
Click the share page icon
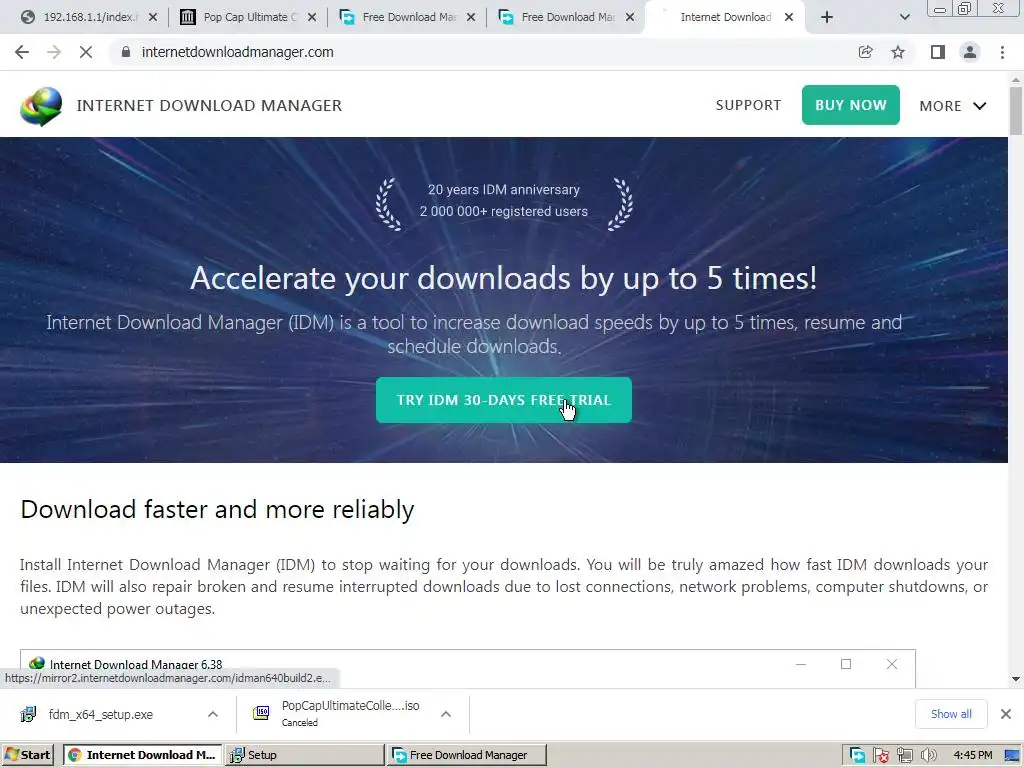[865, 52]
